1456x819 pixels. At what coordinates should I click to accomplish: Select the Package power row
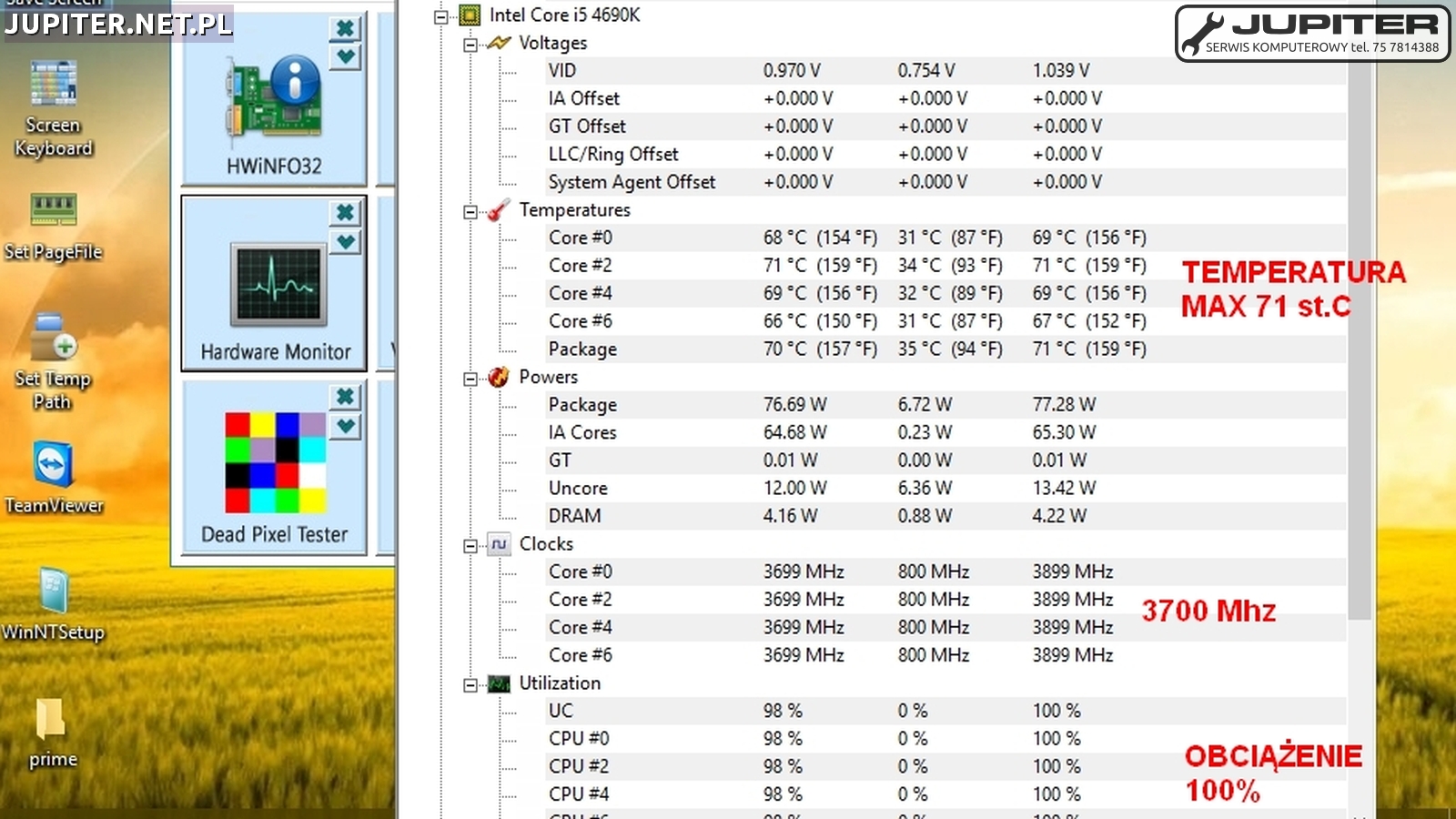pyautogui.click(x=945, y=405)
